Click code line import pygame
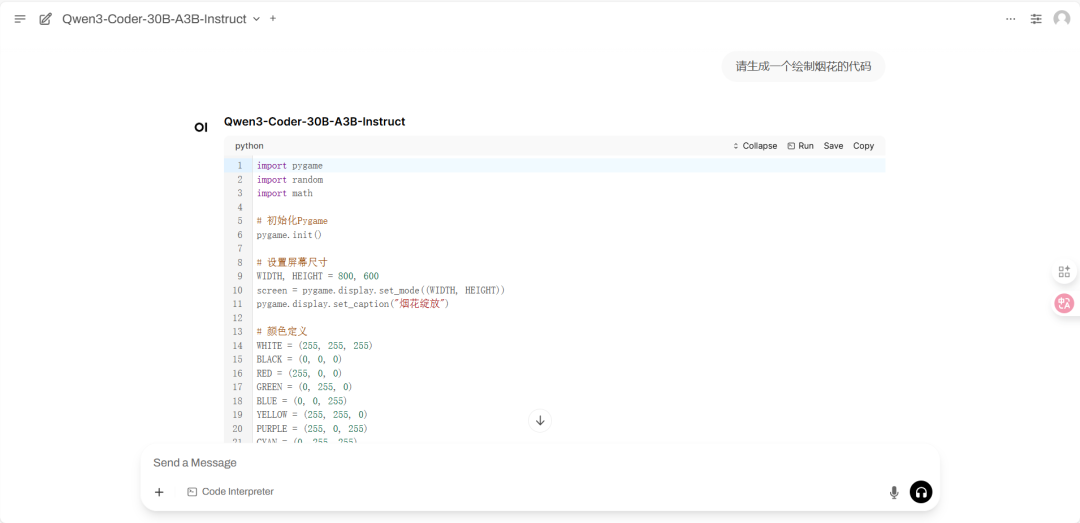Image resolution: width=1080 pixels, height=523 pixels. 290,166
